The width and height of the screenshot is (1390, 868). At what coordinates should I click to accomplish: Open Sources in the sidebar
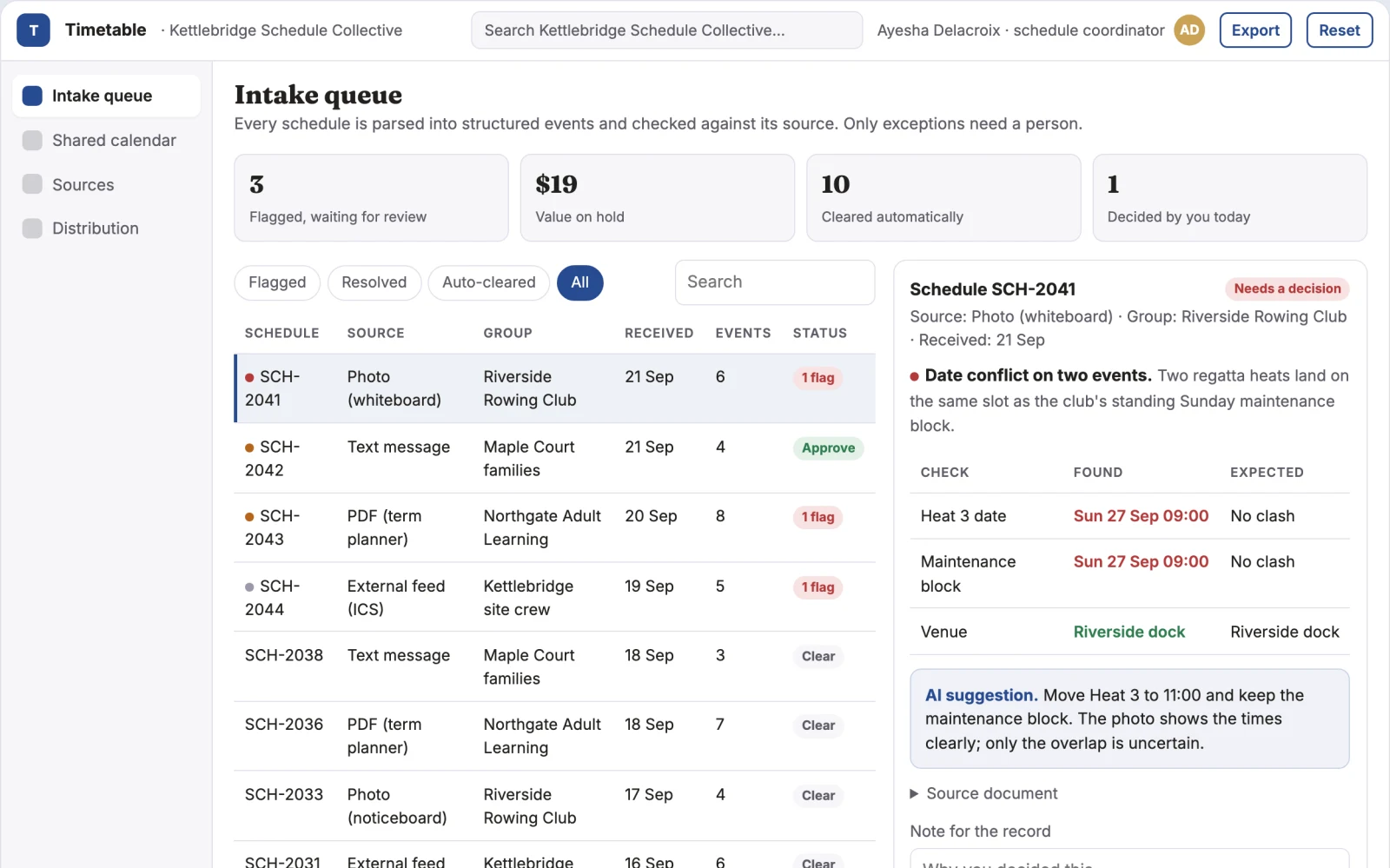pyautogui.click(x=106, y=184)
